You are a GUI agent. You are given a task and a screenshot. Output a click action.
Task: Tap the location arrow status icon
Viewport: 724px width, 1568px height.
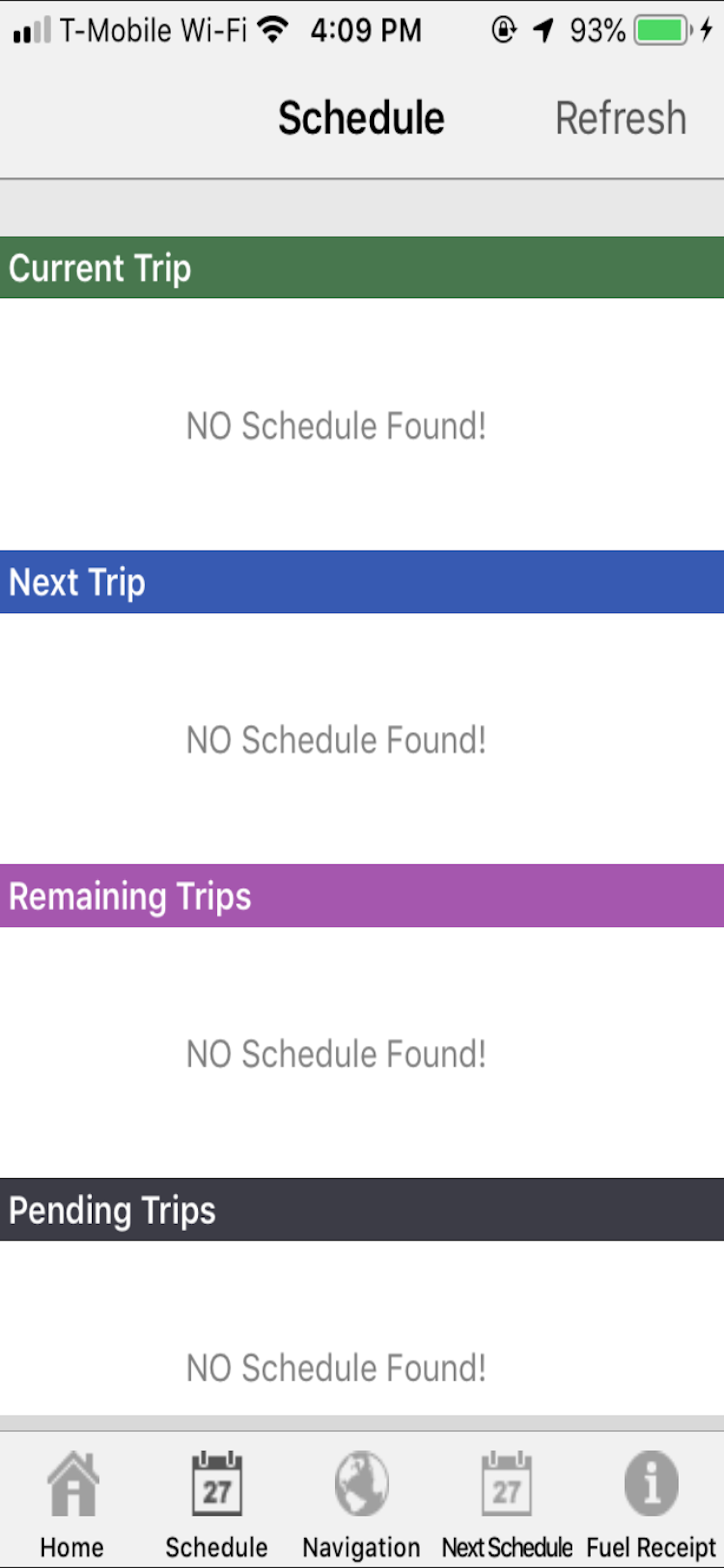click(543, 29)
